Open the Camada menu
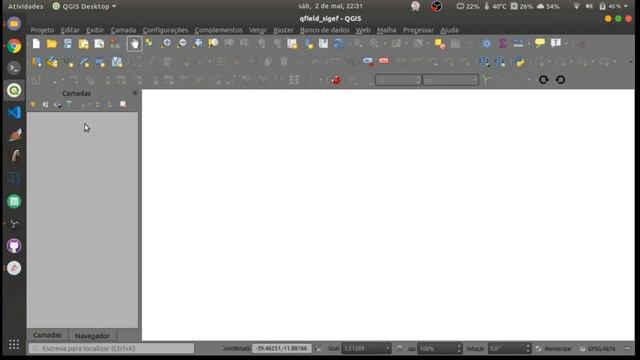Viewport: 640px width, 360px height. pyautogui.click(x=123, y=30)
